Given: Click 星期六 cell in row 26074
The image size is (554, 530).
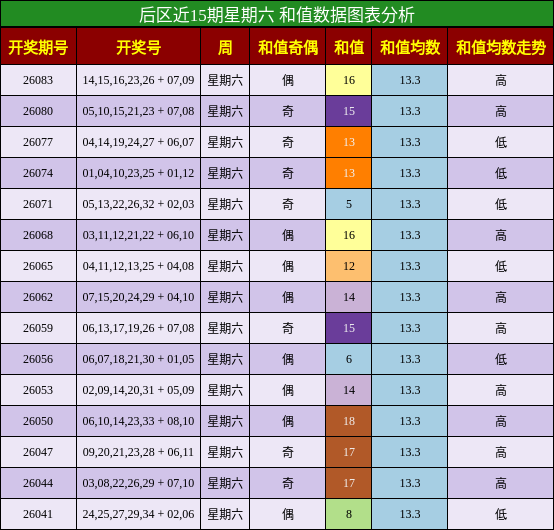Looking at the screenshot, I should point(225,173).
